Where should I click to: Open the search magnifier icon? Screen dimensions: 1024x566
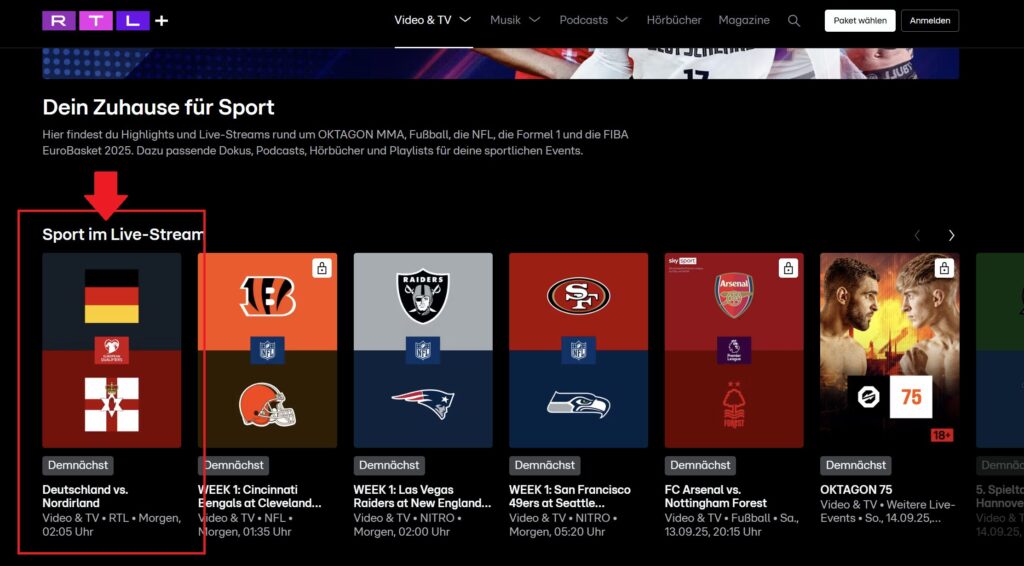point(793,21)
